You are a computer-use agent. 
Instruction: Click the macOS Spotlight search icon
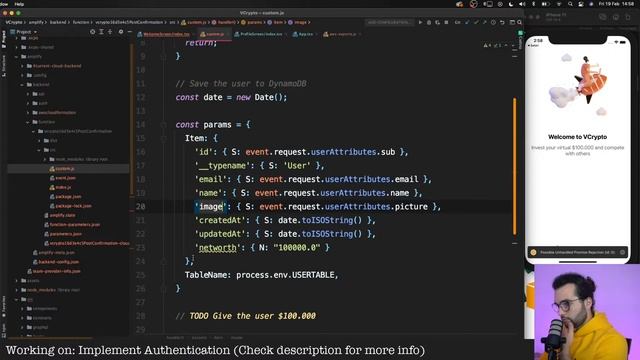570,4
